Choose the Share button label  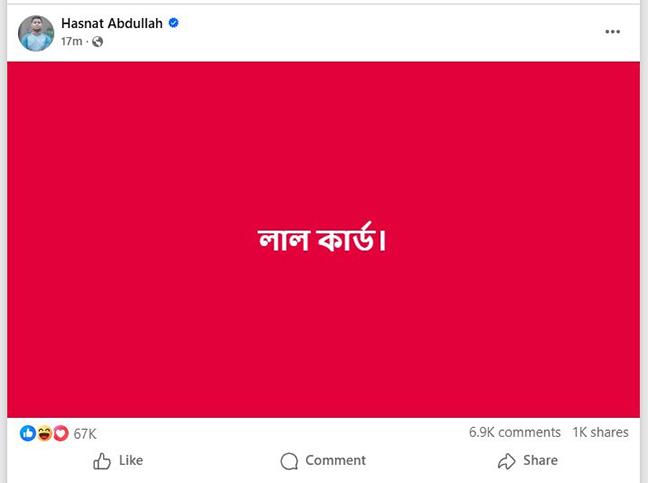pos(540,461)
